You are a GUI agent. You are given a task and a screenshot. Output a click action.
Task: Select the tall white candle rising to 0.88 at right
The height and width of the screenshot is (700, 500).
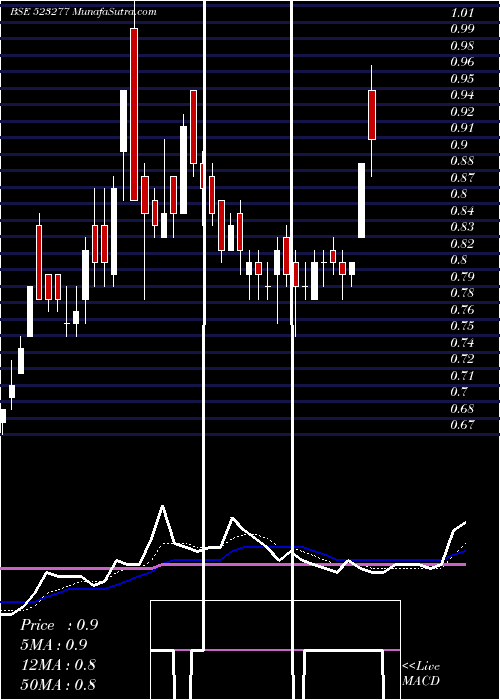(x=362, y=200)
